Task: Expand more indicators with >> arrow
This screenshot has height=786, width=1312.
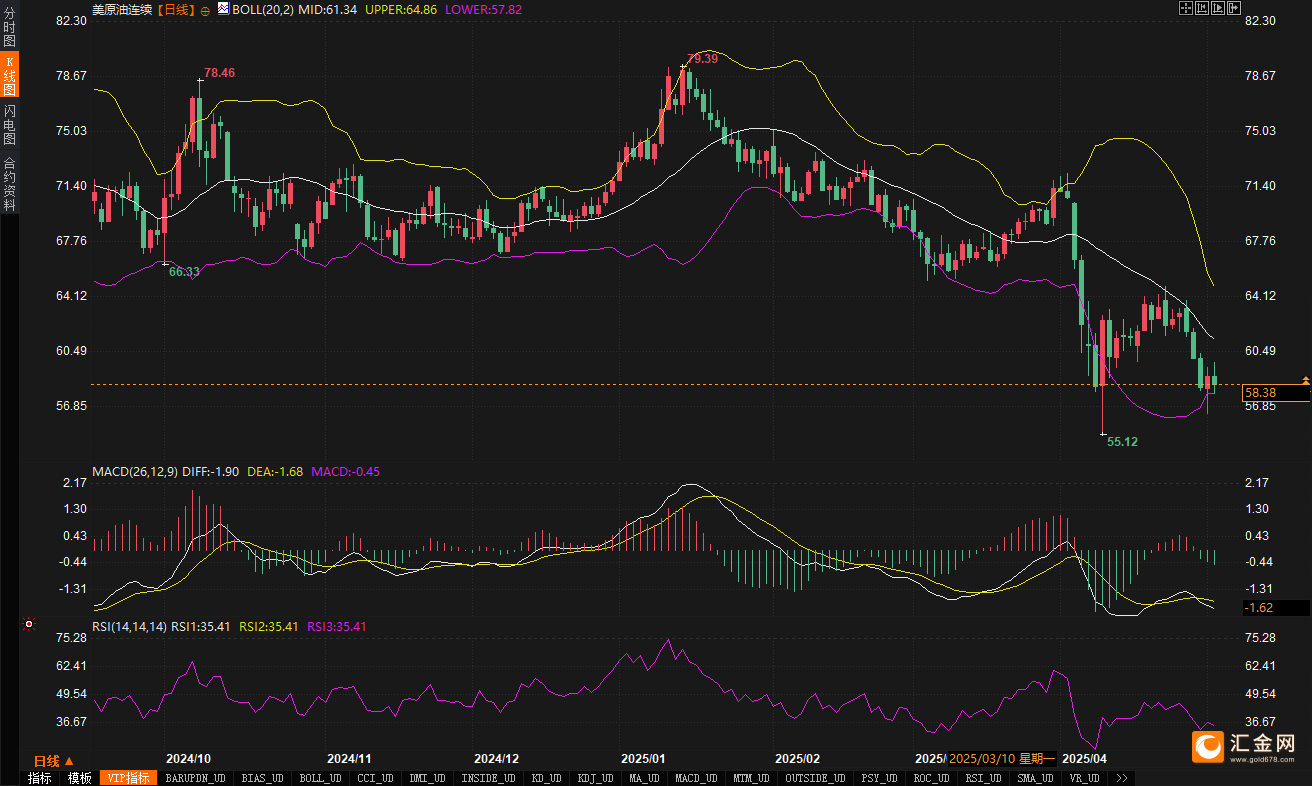Action: point(1121,778)
